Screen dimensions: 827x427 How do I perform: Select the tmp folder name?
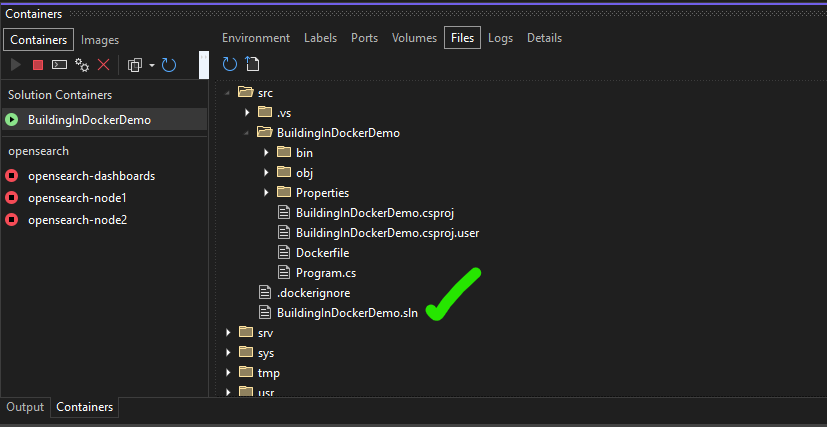point(268,373)
